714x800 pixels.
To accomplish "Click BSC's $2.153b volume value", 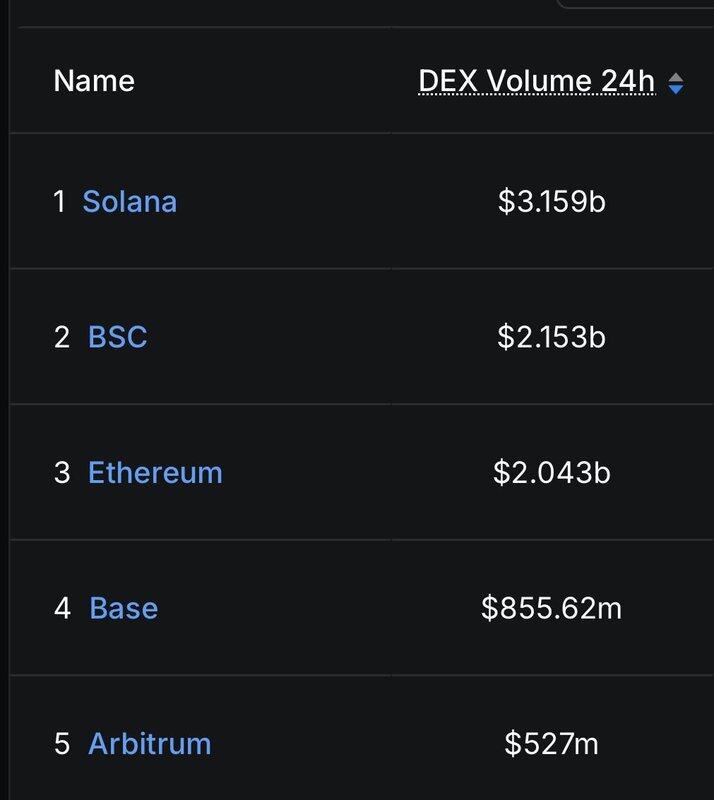I will (x=551, y=337).
